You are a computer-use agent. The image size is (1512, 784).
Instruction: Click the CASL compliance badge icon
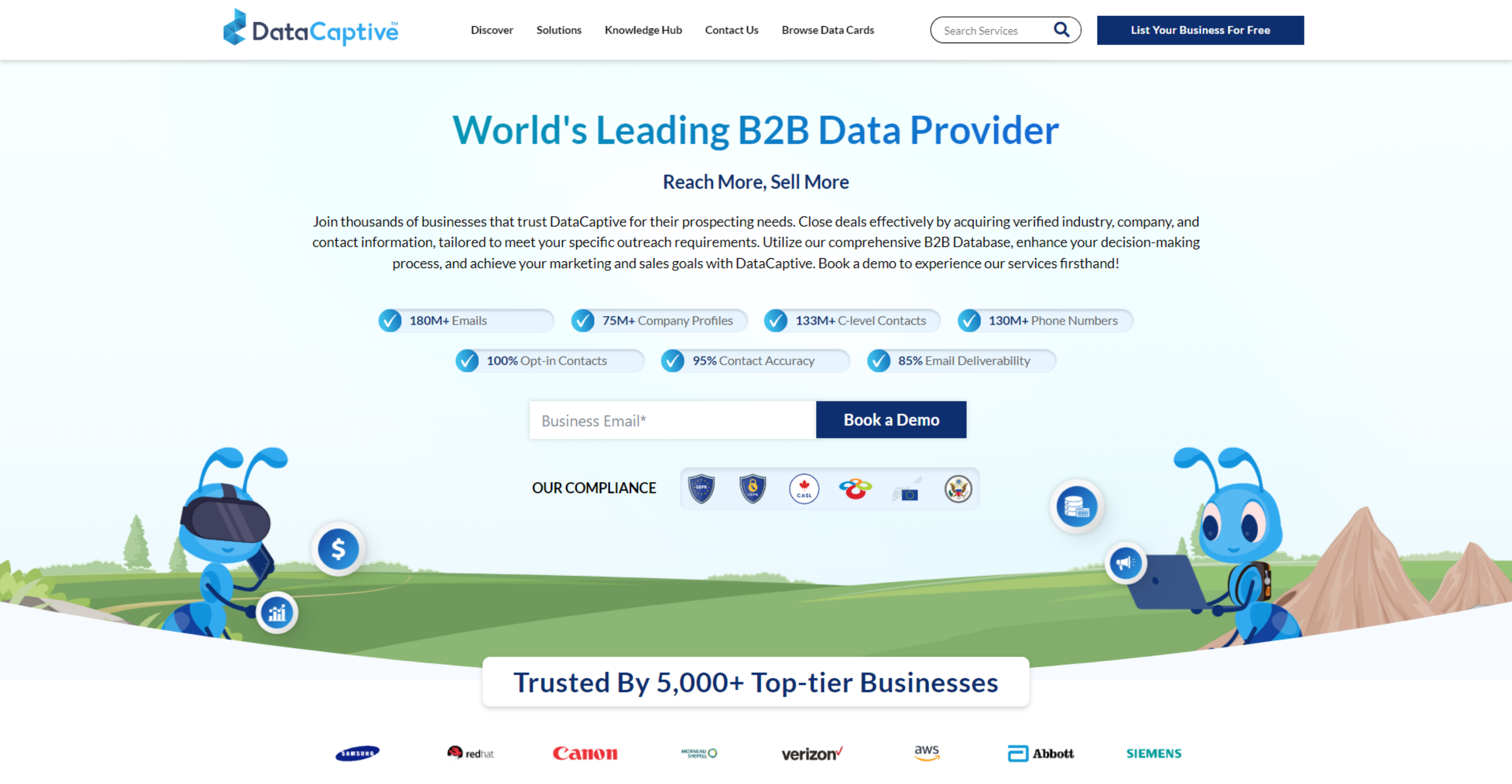pos(804,489)
